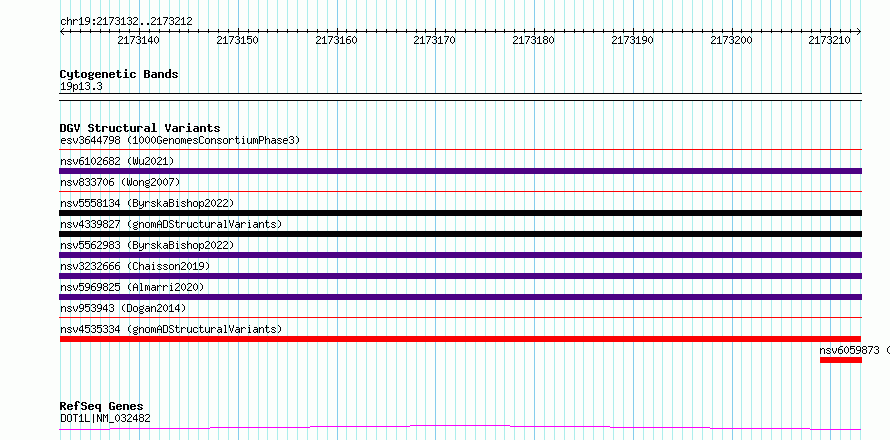The width and height of the screenshot is (890, 440).
Task: Open variant esv3644798 (1000GenomesConsortiumPhase3)
Action: [x=180, y=140]
